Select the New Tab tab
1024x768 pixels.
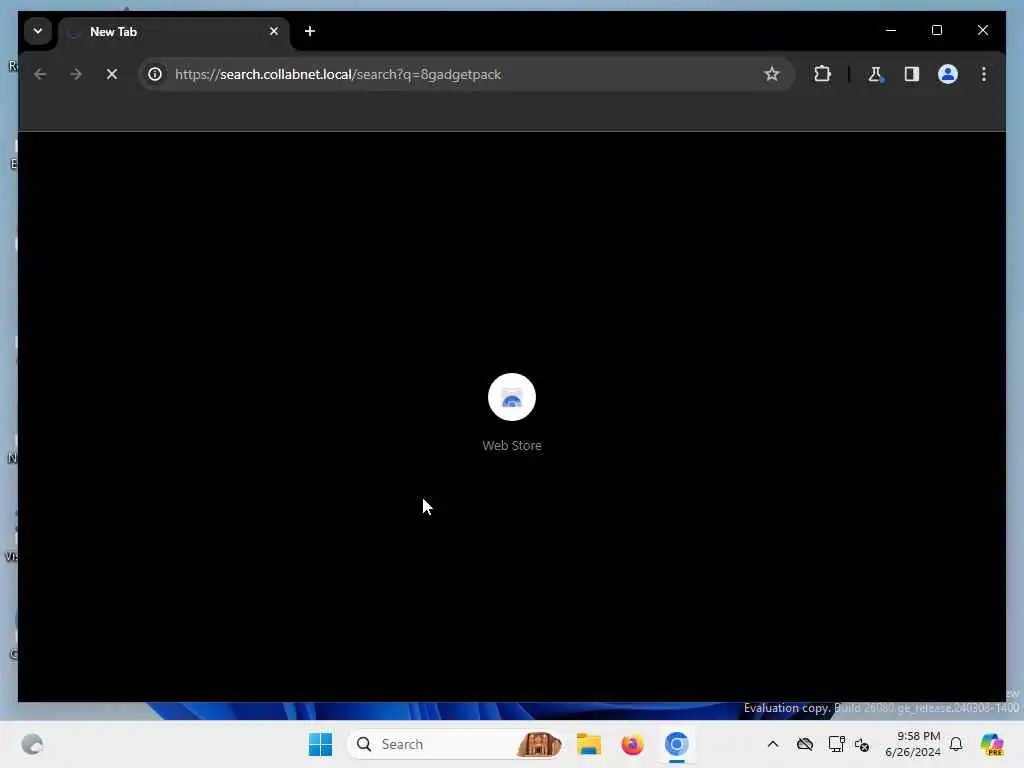tap(174, 32)
